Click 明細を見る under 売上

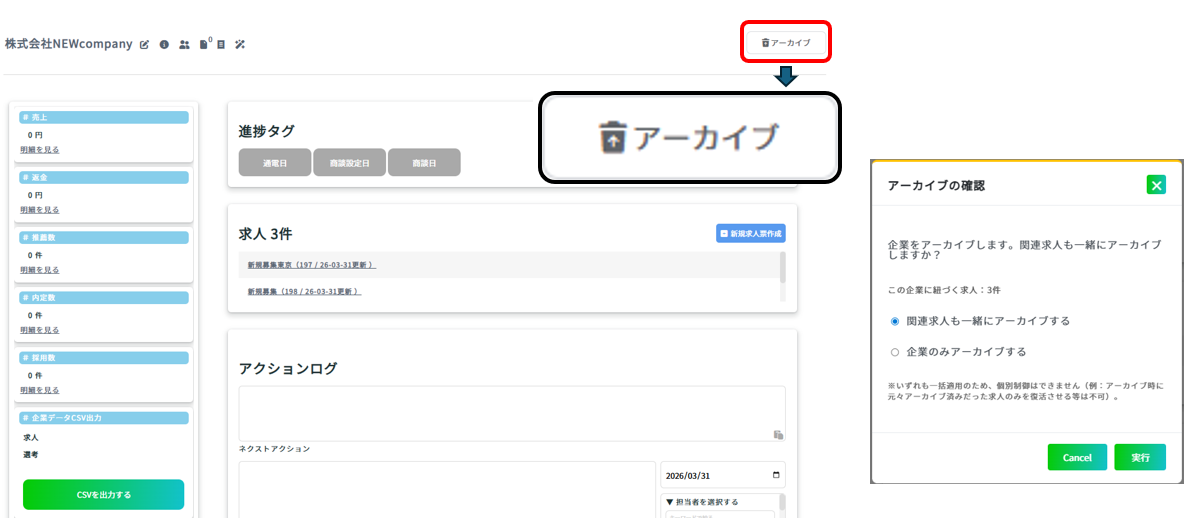[40, 150]
